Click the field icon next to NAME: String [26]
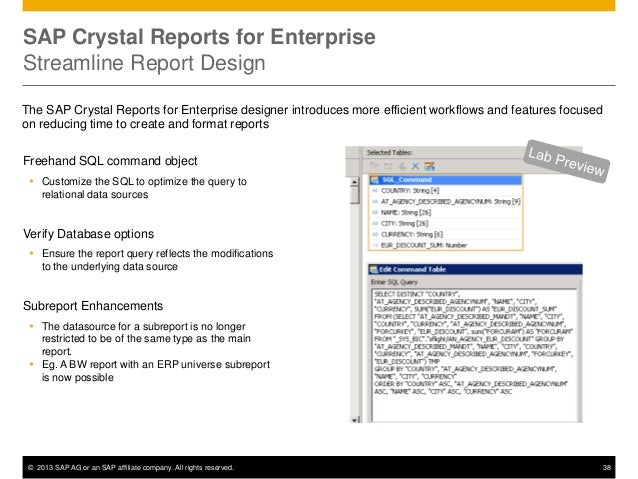 point(375,212)
